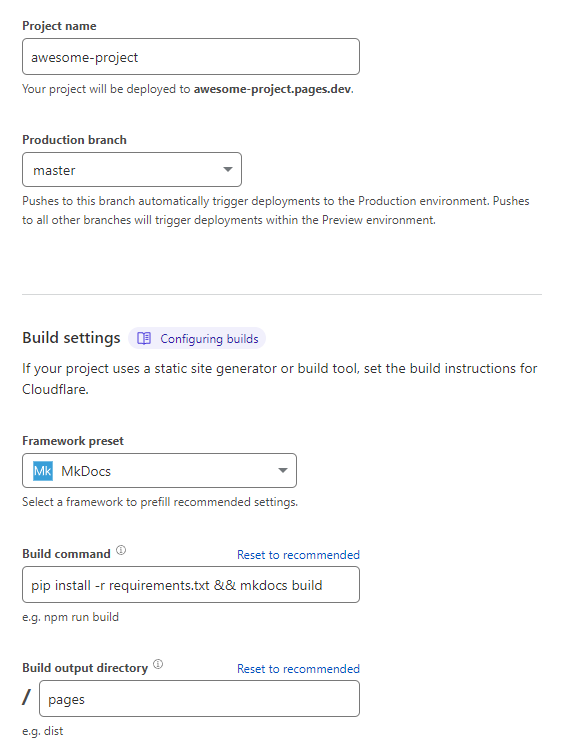The height and width of the screenshot is (755, 563).
Task: Click the caret arrow in the MkDocs preset selector
Action: tap(283, 470)
